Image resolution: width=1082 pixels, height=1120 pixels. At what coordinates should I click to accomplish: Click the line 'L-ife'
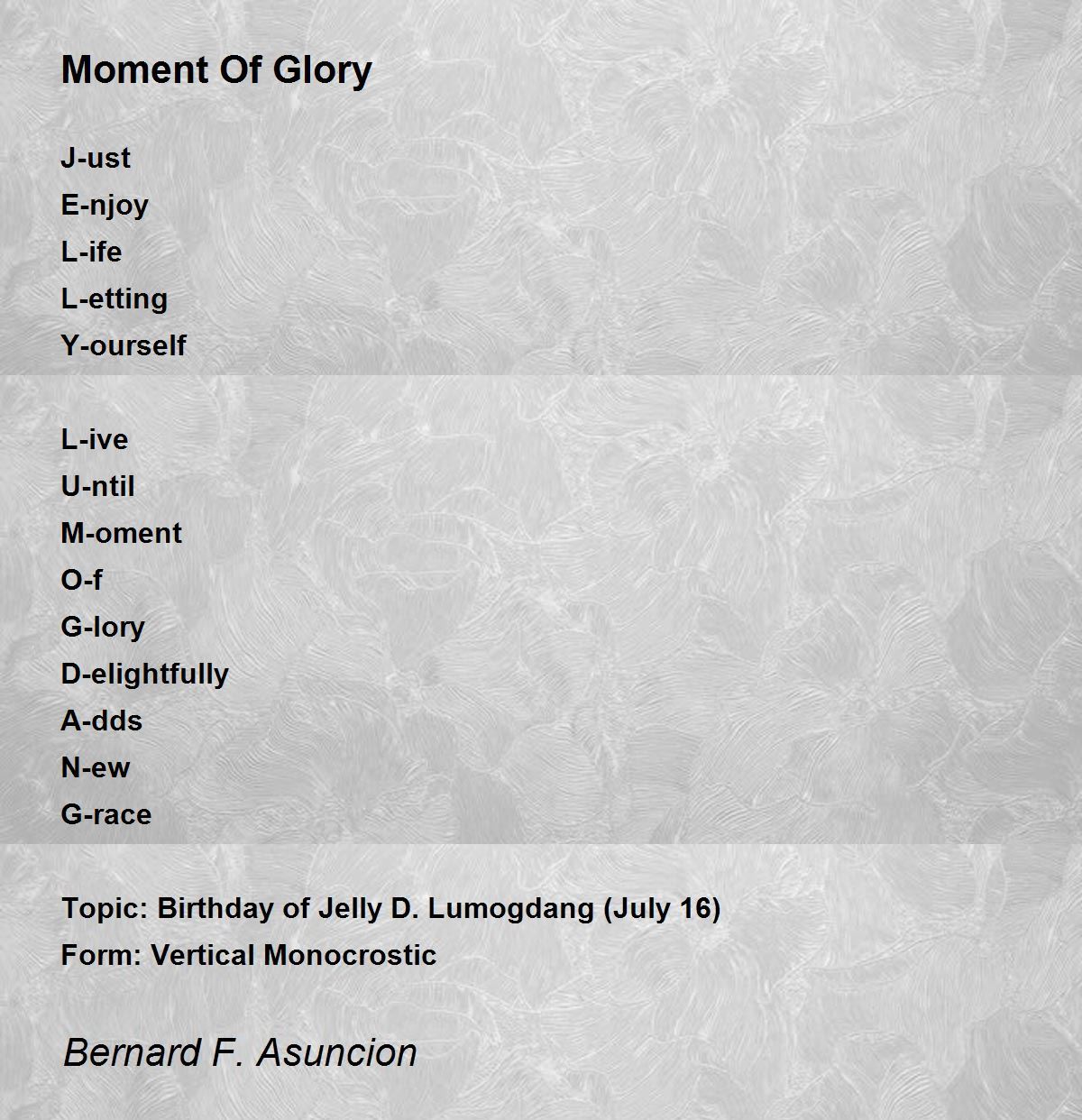click(91, 252)
